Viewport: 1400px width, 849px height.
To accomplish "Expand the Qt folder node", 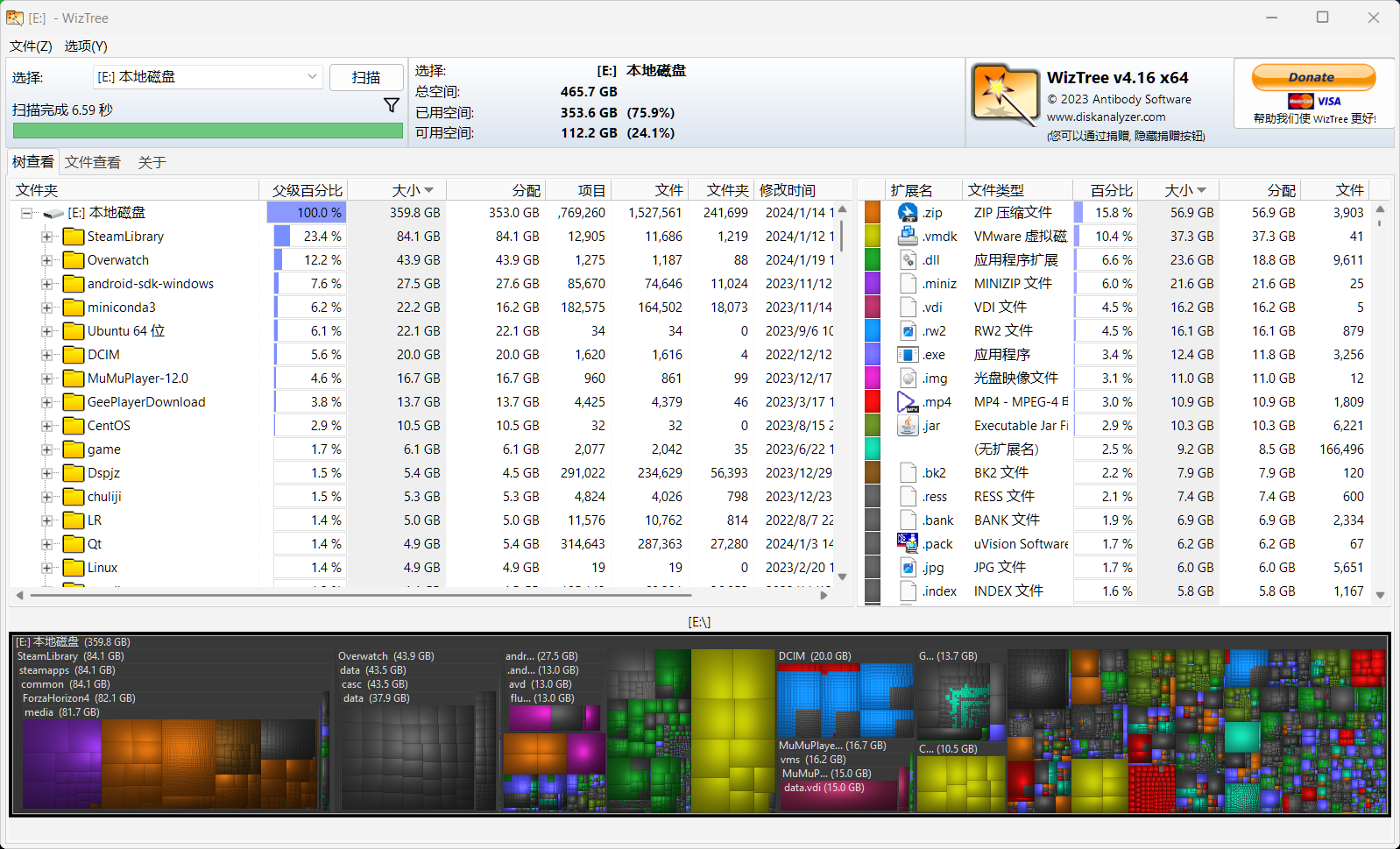I will [46, 544].
